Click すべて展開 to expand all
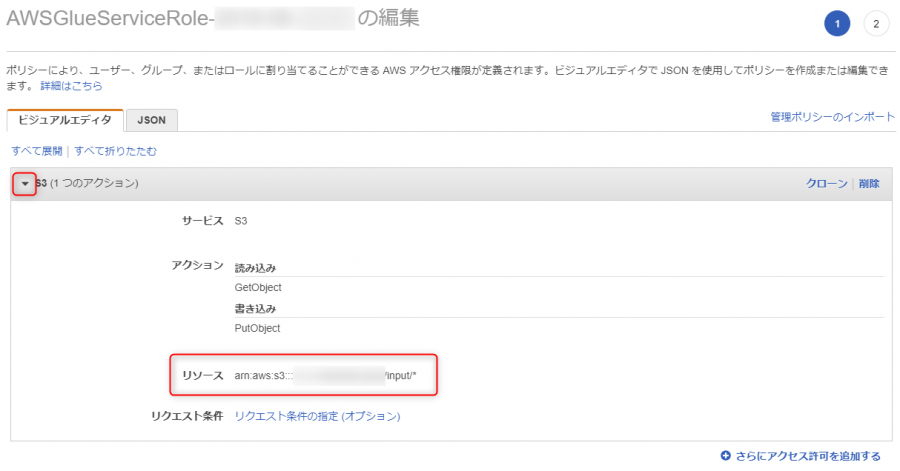The height and width of the screenshot is (471, 900). coord(37,151)
